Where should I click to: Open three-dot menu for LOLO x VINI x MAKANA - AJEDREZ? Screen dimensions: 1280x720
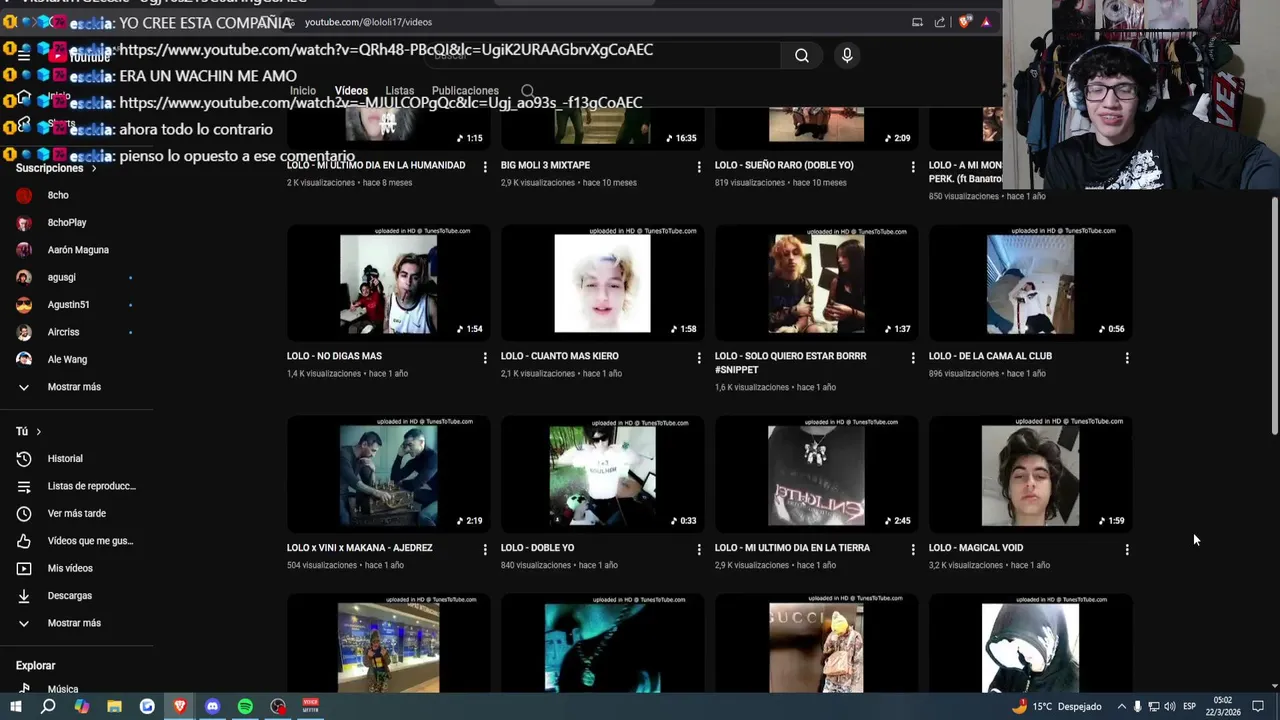(485, 549)
